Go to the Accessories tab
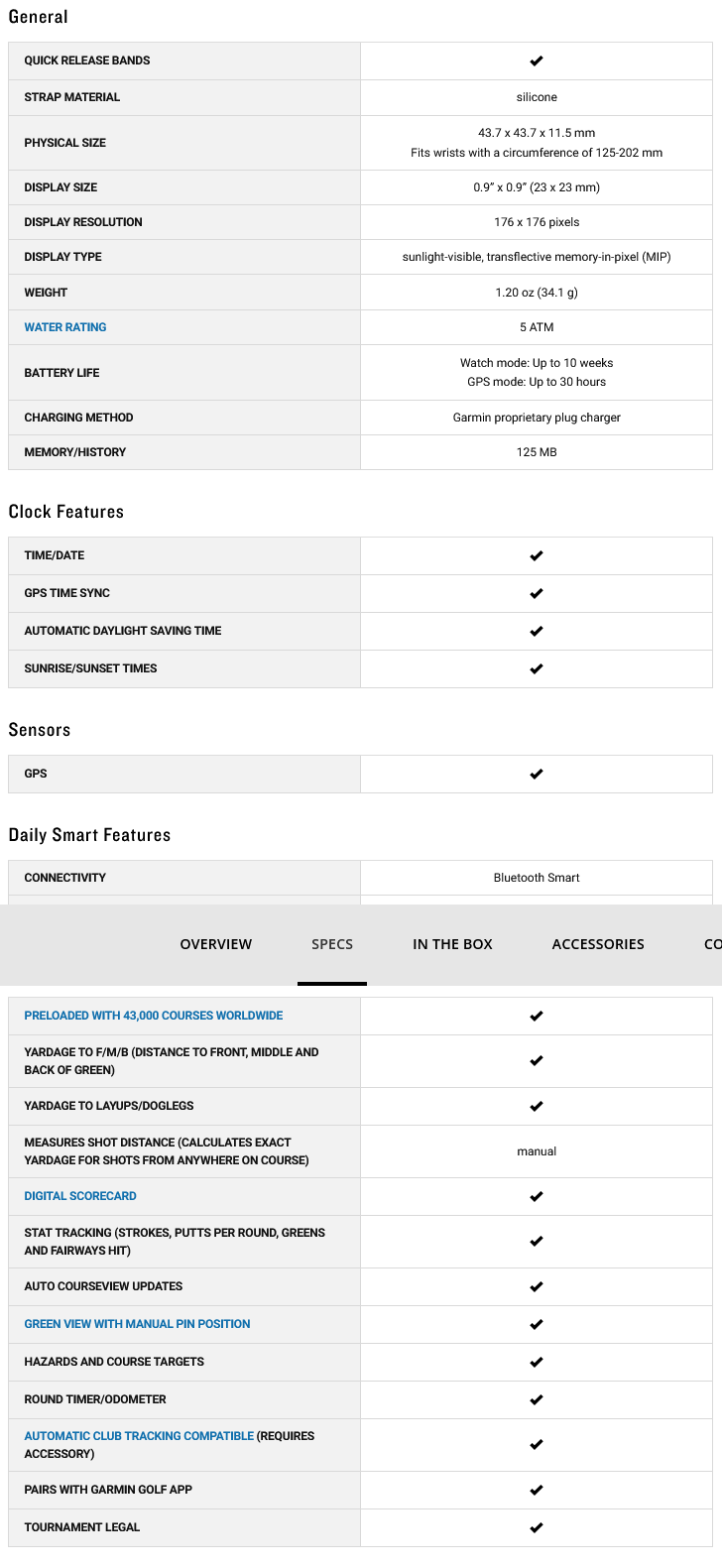This screenshot has height=1568, width=722. 598,944
